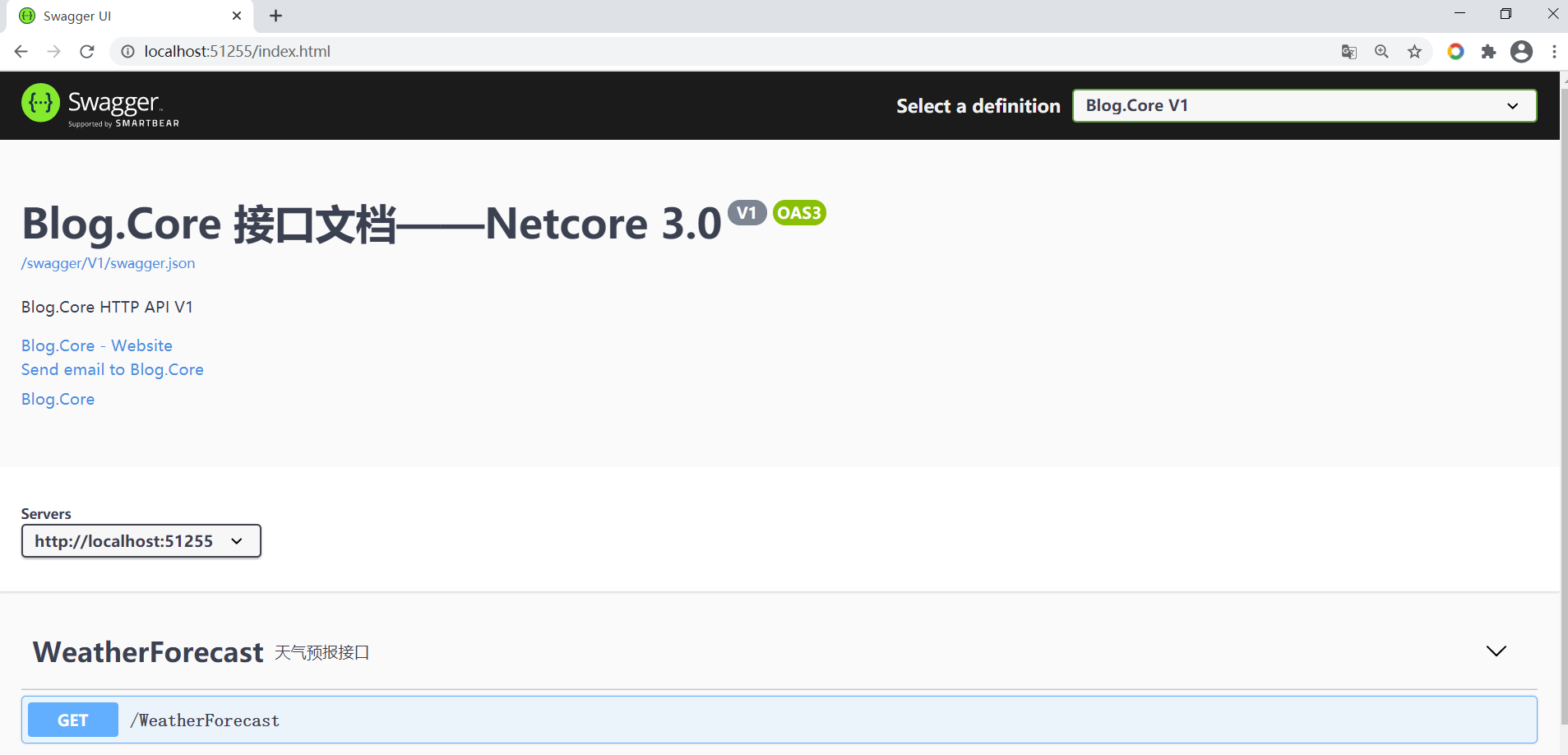Viewport: 1568px width, 755px height.
Task: Open the colorful circle extension icon
Action: (1455, 52)
